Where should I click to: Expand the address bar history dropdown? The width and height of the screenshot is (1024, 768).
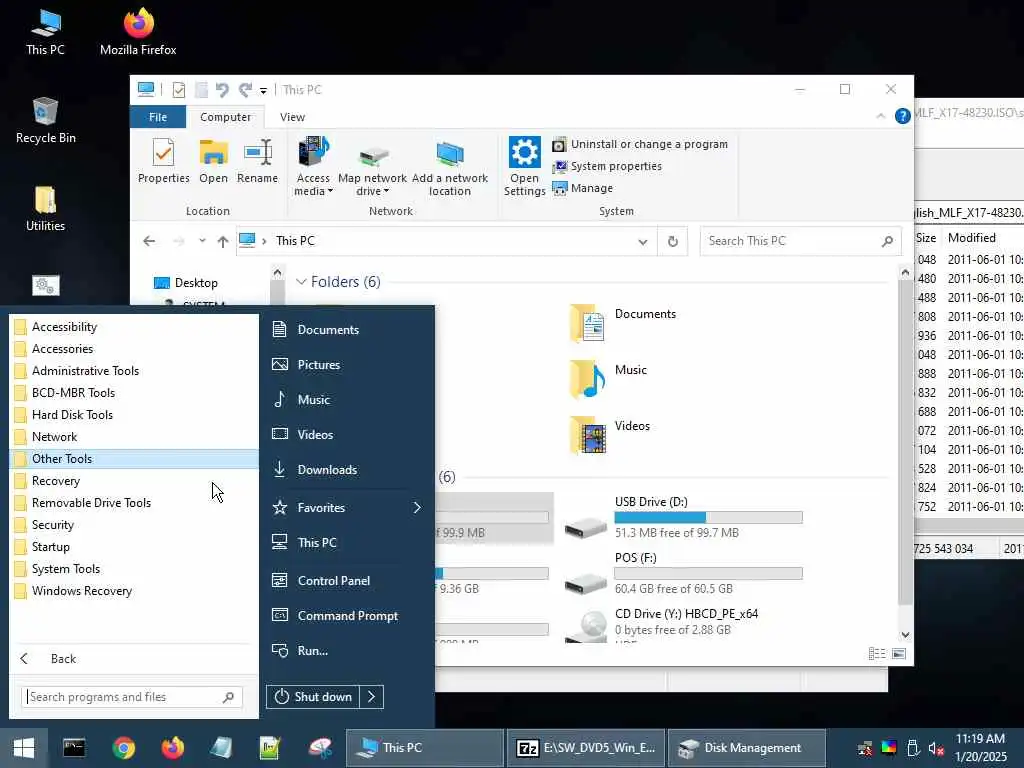[643, 242]
